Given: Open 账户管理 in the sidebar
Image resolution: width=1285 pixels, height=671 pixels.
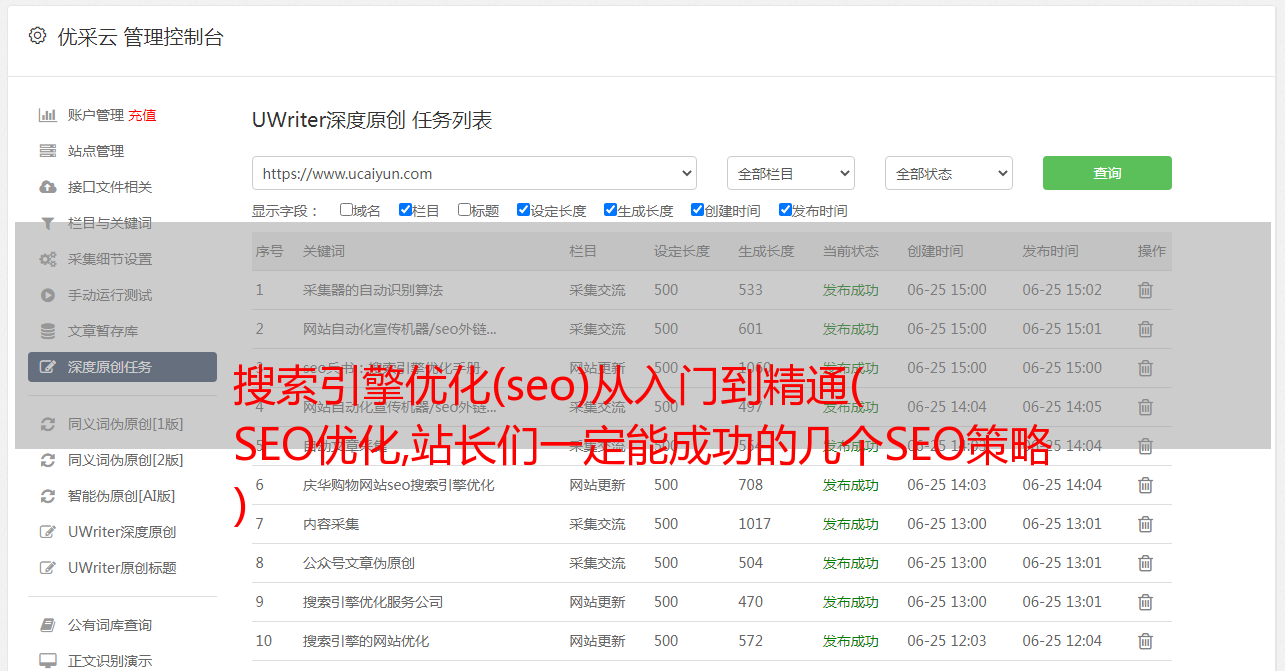Looking at the screenshot, I should [x=96, y=115].
